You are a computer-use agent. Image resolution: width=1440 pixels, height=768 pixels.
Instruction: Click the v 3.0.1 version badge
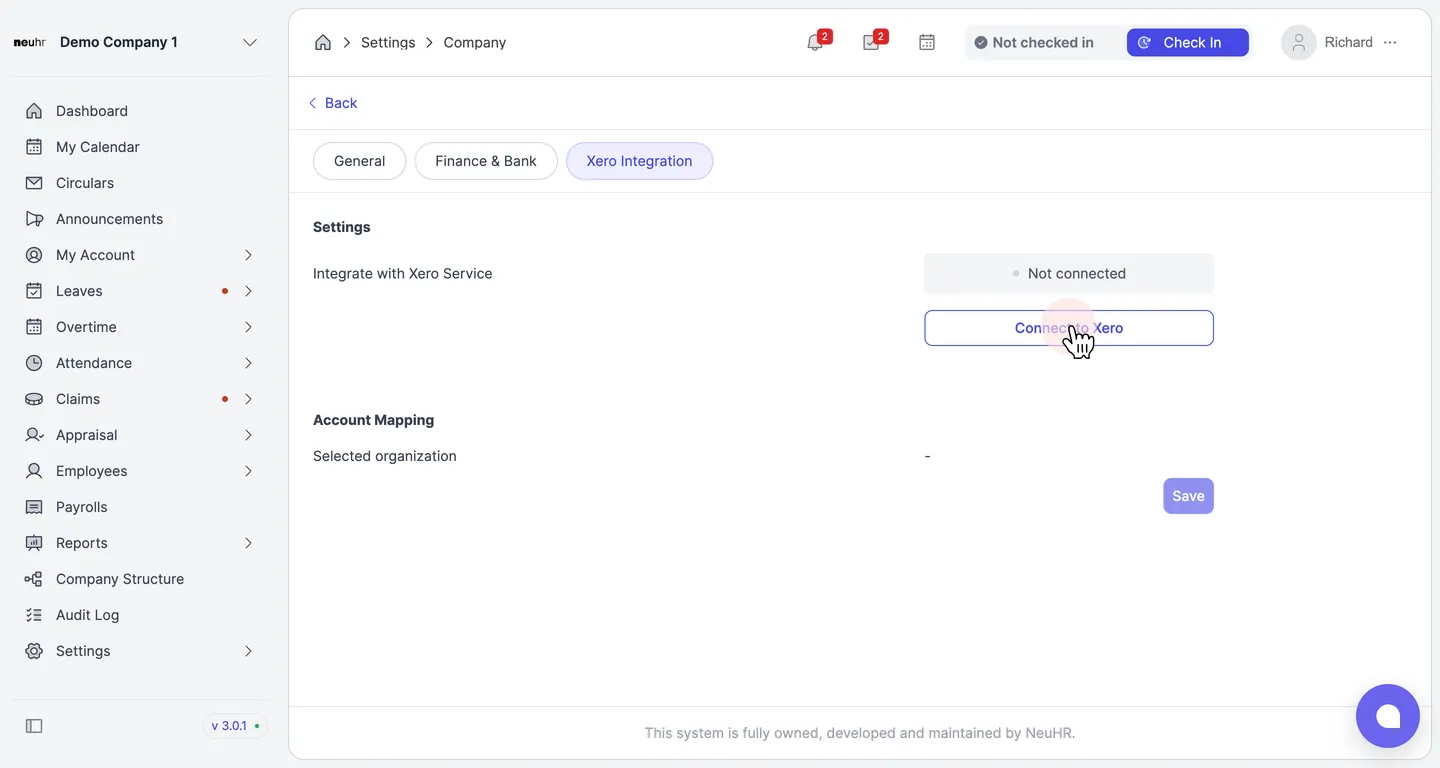click(x=235, y=726)
